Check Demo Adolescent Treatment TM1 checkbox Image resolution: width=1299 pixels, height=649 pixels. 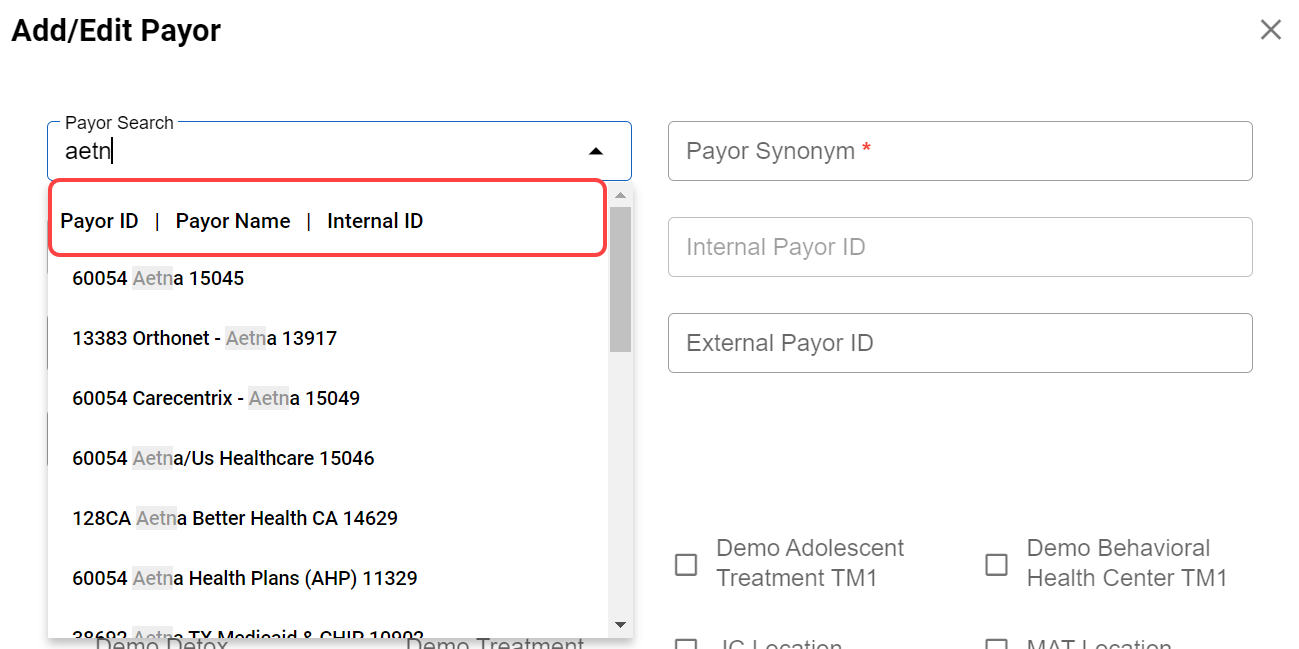pyautogui.click(x=686, y=564)
